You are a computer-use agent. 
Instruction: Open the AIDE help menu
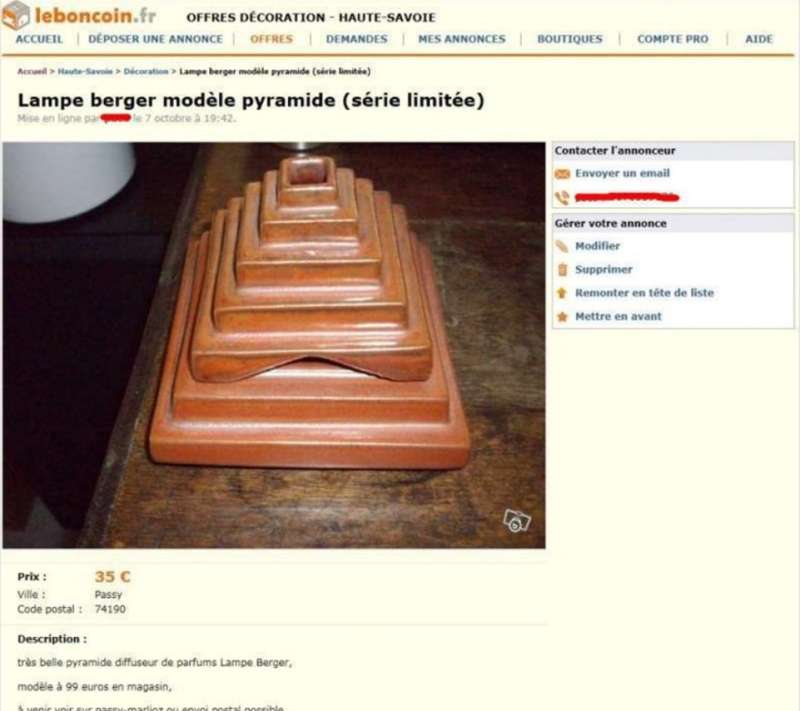click(x=759, y=39)
